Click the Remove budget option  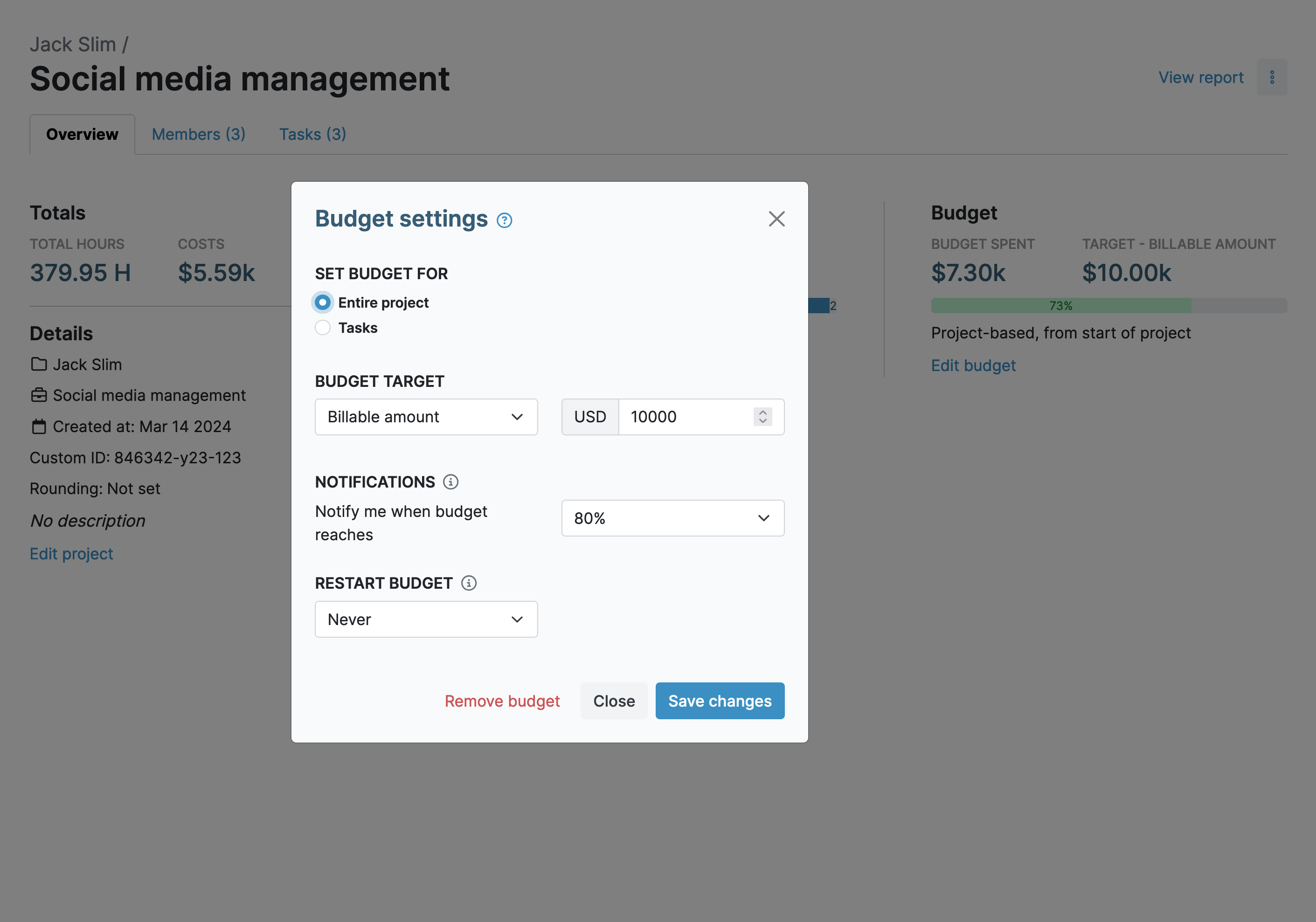pos(502,700)
